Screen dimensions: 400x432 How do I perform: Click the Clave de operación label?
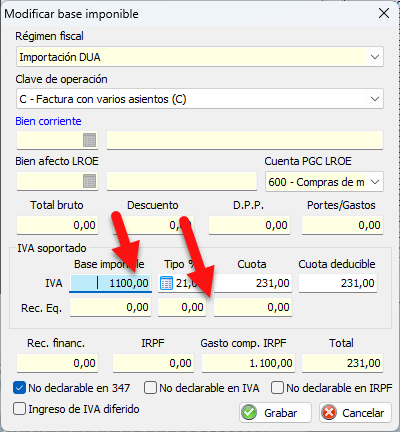coord(61,79)
